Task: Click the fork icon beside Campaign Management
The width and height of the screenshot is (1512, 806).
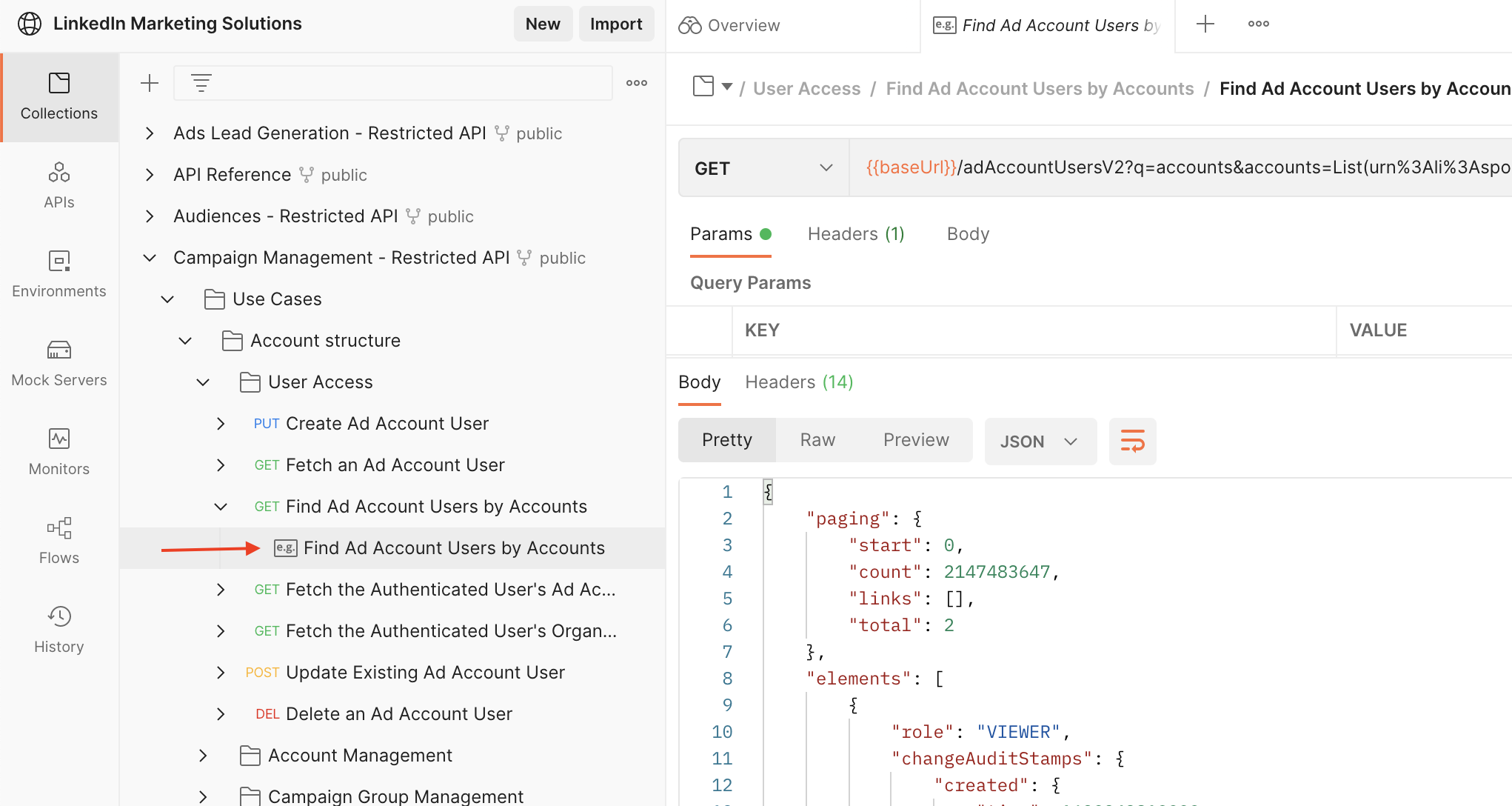Action: pos(524,258)
